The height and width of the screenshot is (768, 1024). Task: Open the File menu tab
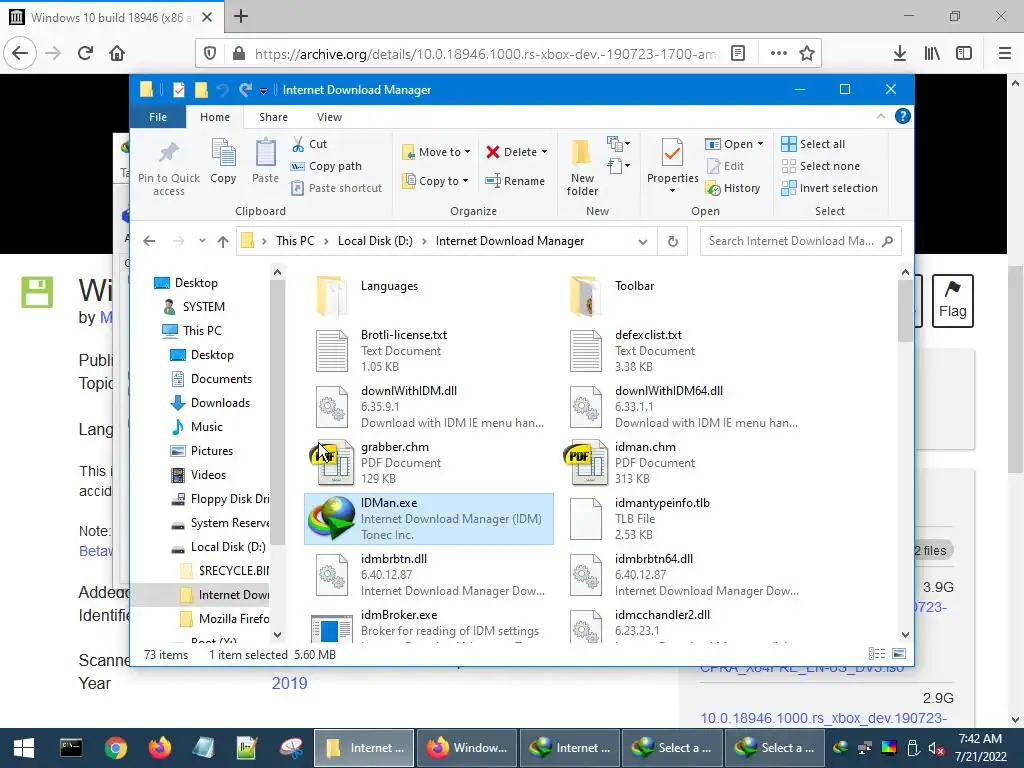click(158, 117)
